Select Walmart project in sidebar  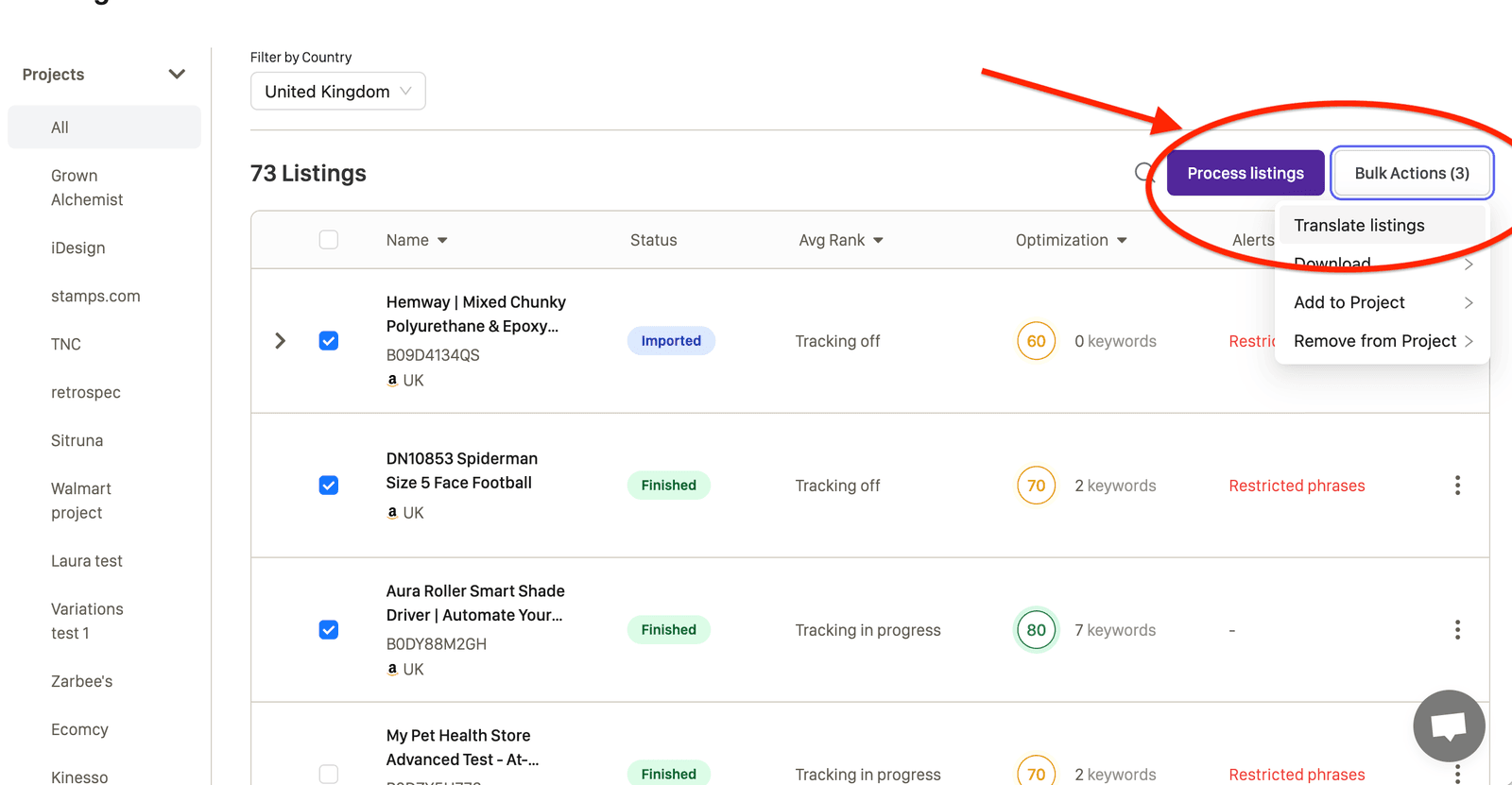click(81, 501)
